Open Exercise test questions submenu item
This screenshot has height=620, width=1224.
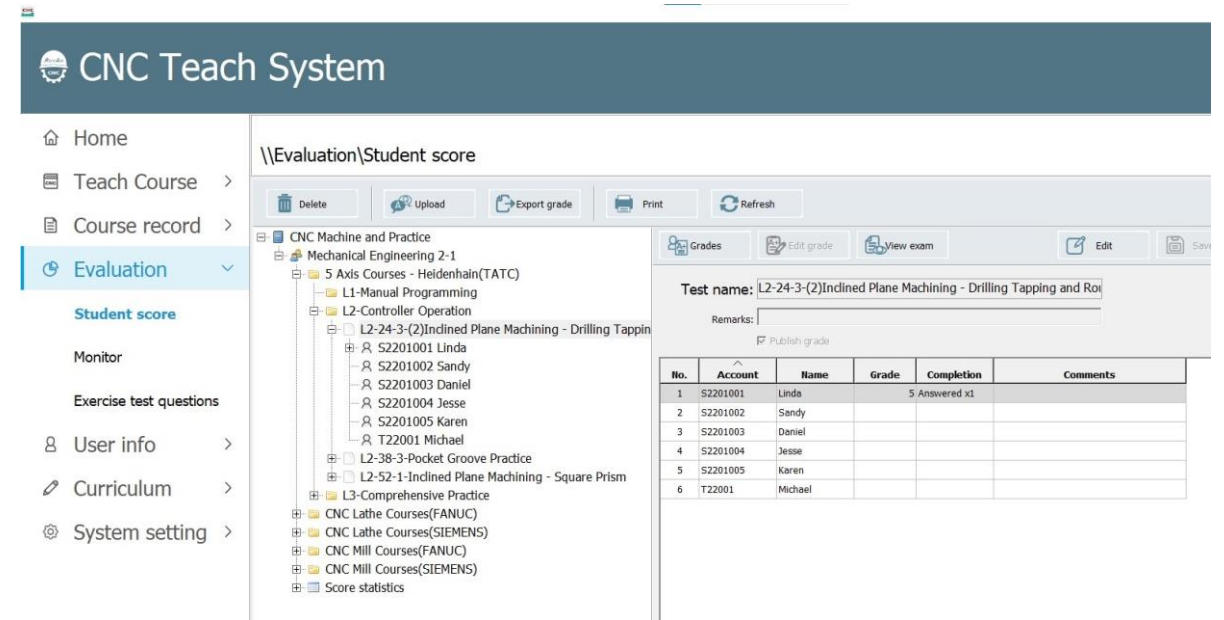pyautogui.click(x=147, y=401)
